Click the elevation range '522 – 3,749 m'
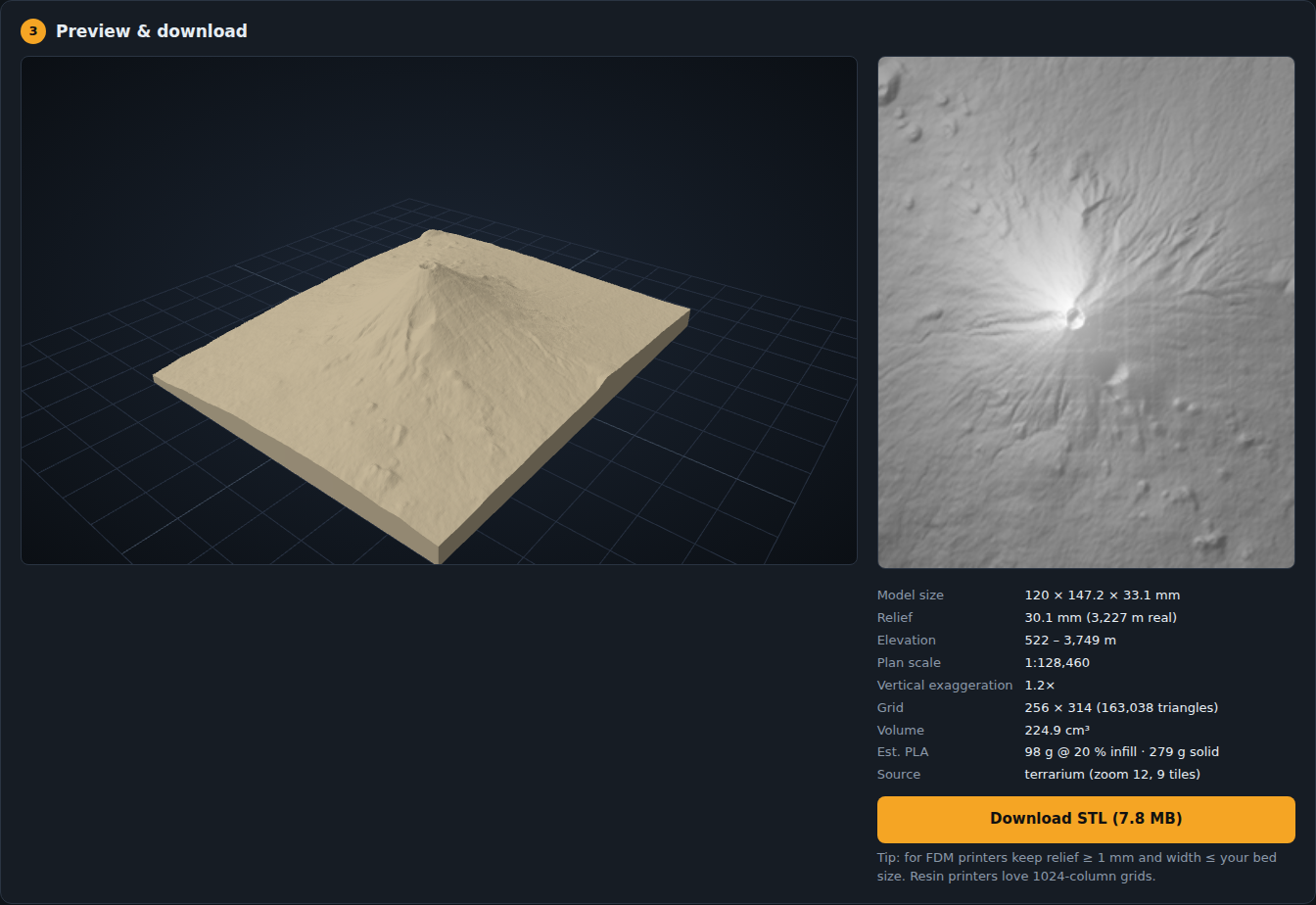1316x905 pixels. (1070, 641)
